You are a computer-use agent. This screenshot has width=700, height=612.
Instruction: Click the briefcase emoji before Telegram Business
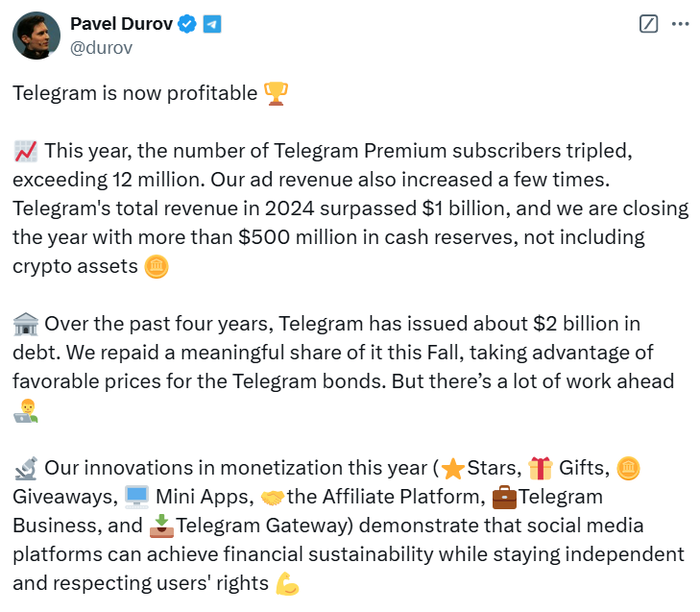[505, 497]
